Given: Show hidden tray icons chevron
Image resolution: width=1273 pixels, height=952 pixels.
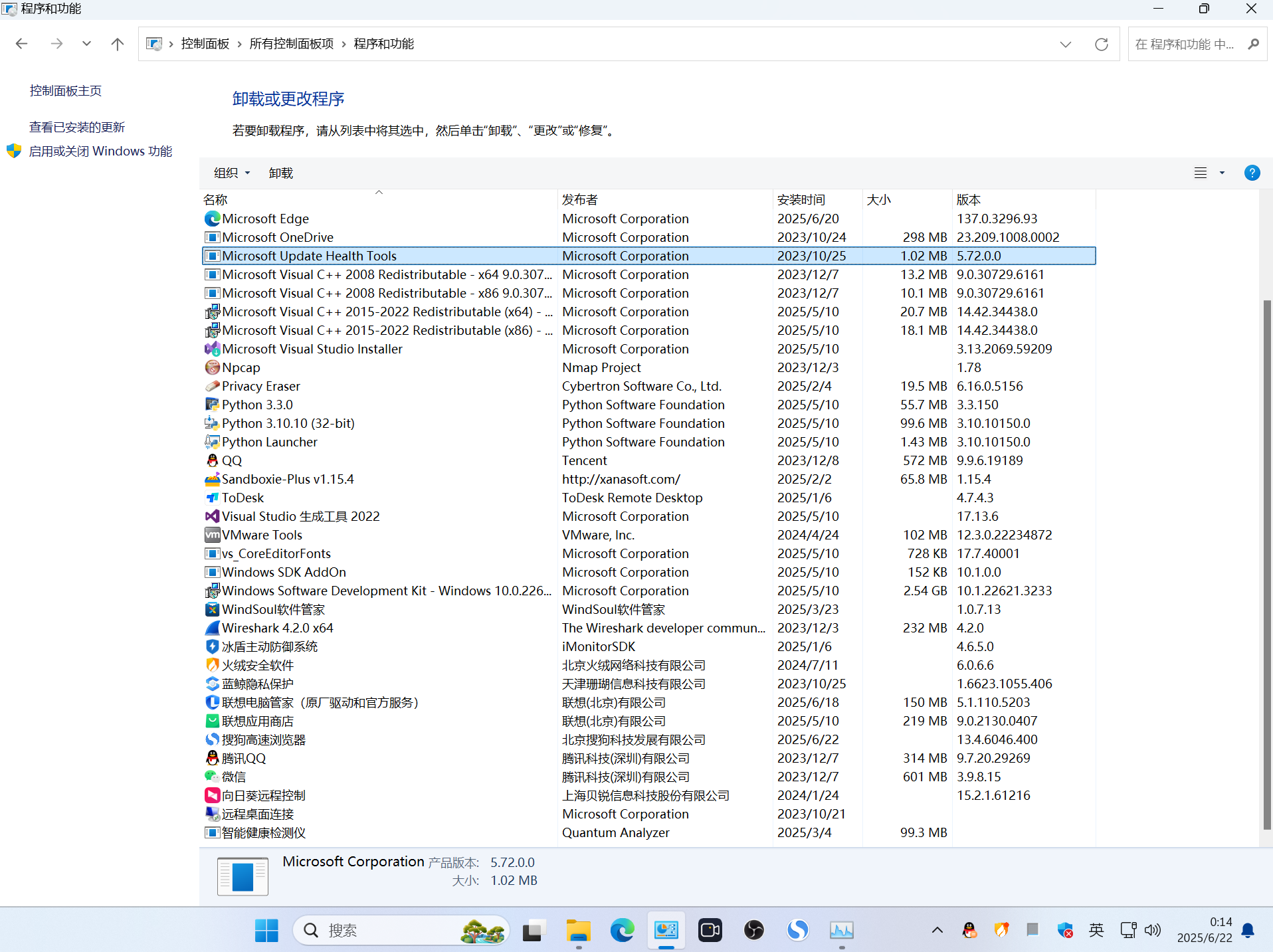Looking at the screenshot, I should coord(937,930).
